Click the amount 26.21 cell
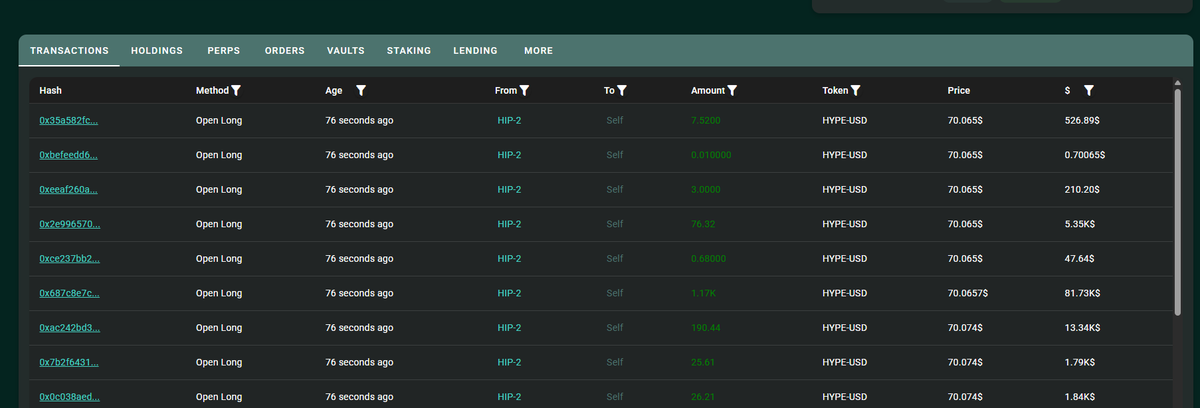Screen dimensions: 1200x408 pos(702,396)
